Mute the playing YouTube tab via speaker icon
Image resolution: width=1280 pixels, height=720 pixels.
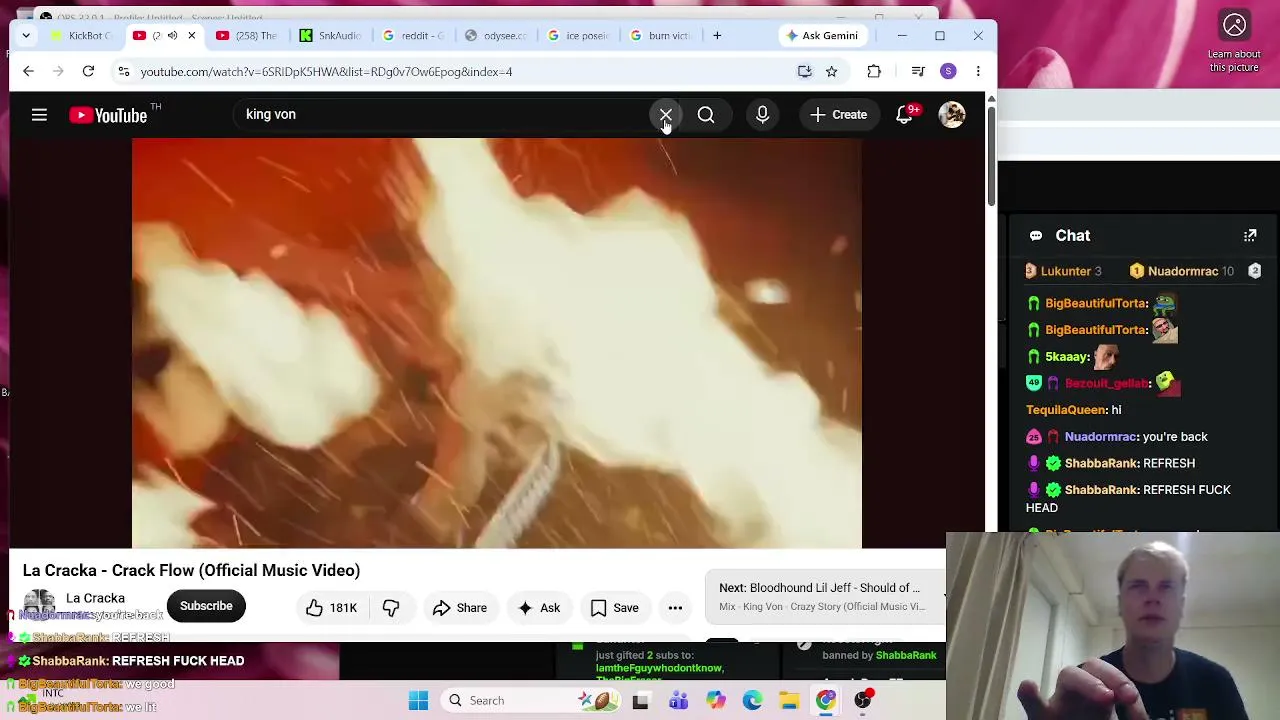(x=172, y=36)
